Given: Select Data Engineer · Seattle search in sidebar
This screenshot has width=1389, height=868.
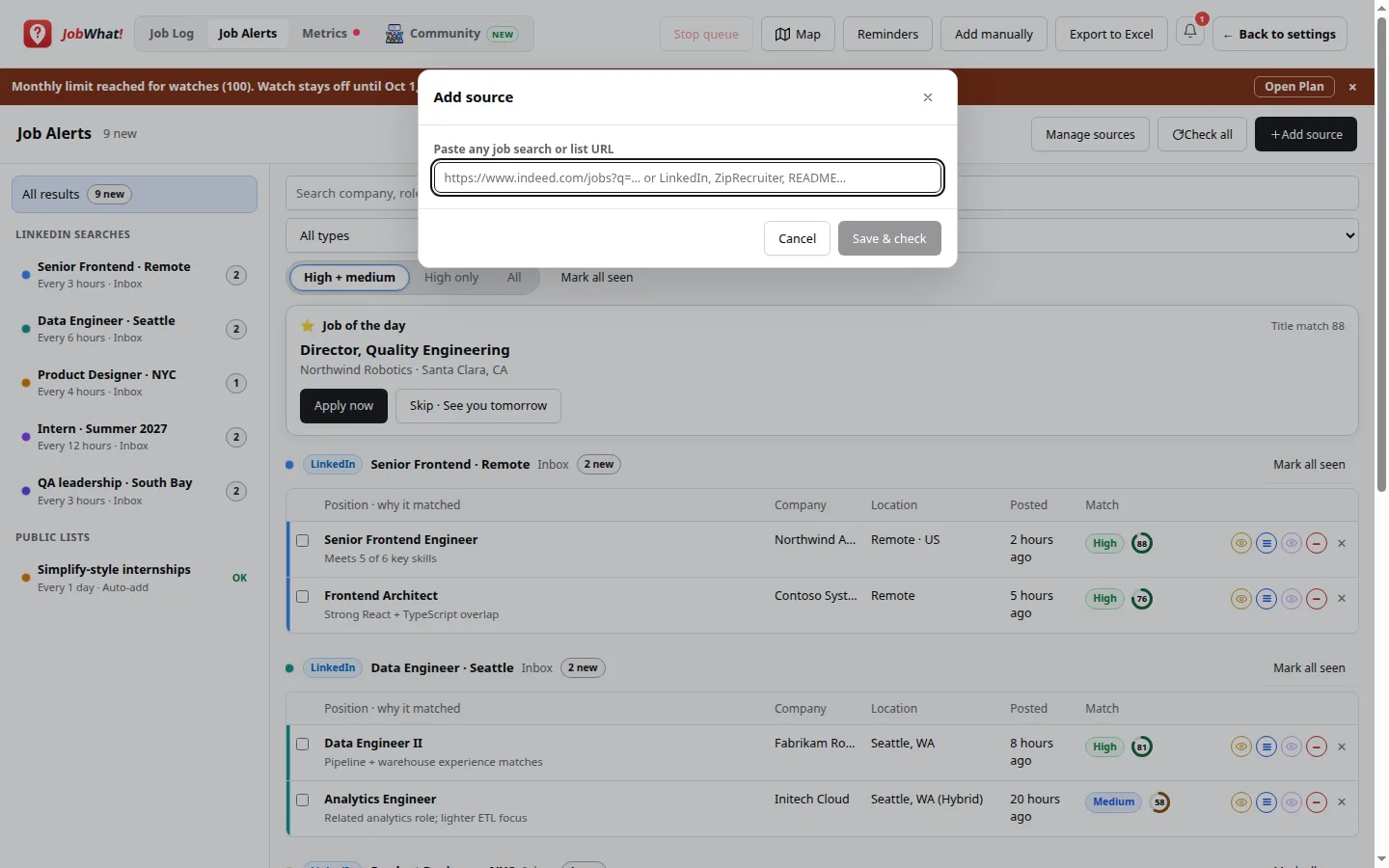Looking at the screenshot, I should tap(134, 329).
